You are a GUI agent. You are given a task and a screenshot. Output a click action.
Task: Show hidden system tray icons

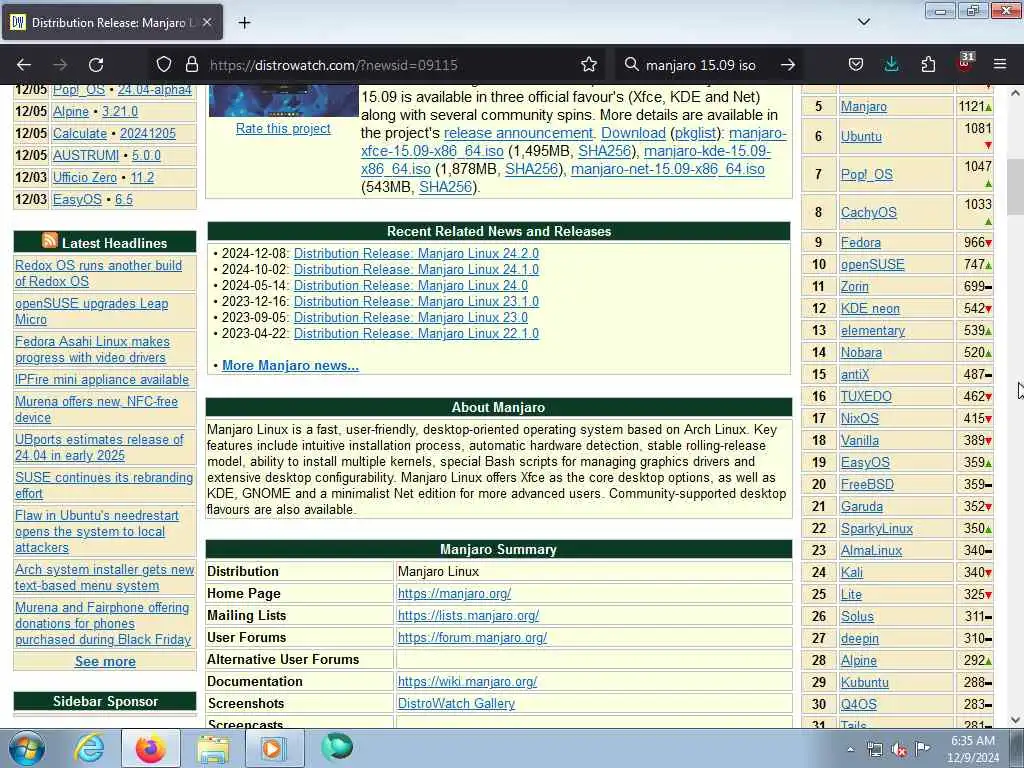(850, 750)
